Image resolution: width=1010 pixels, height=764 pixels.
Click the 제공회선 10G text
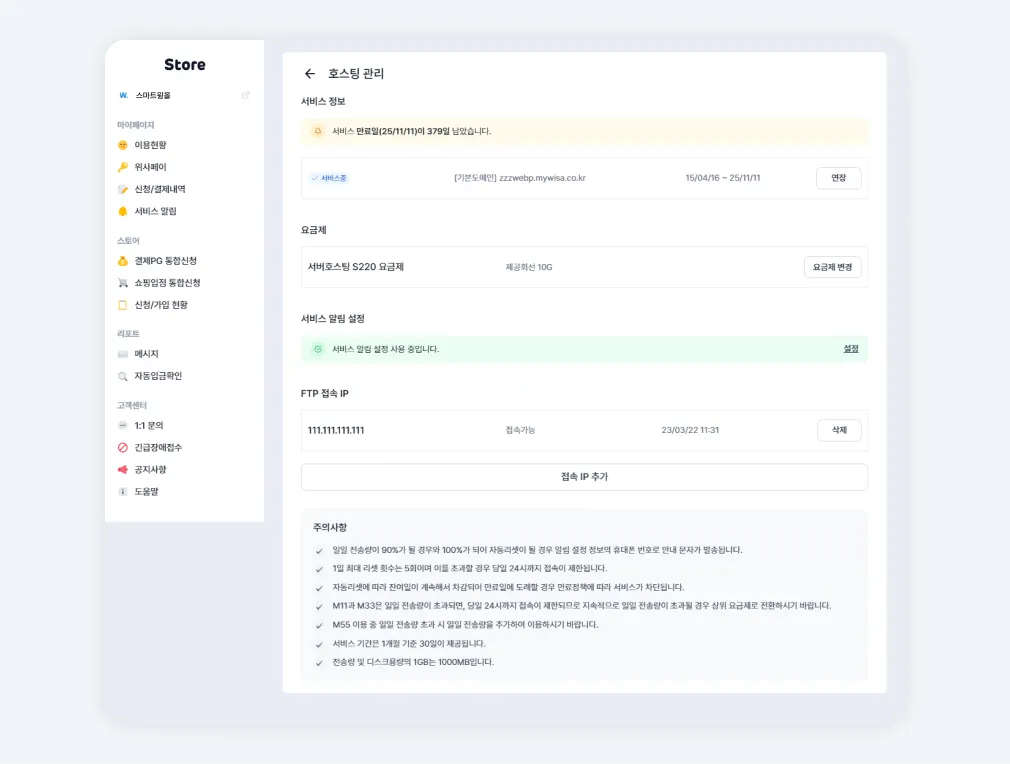pyautogui.click(x=529, y=267)
